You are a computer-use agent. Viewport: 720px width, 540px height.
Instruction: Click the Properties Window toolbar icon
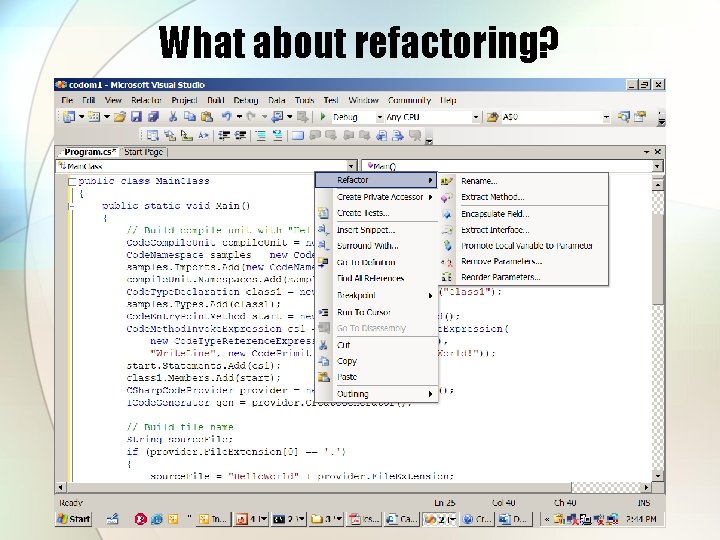click(640, 117)
